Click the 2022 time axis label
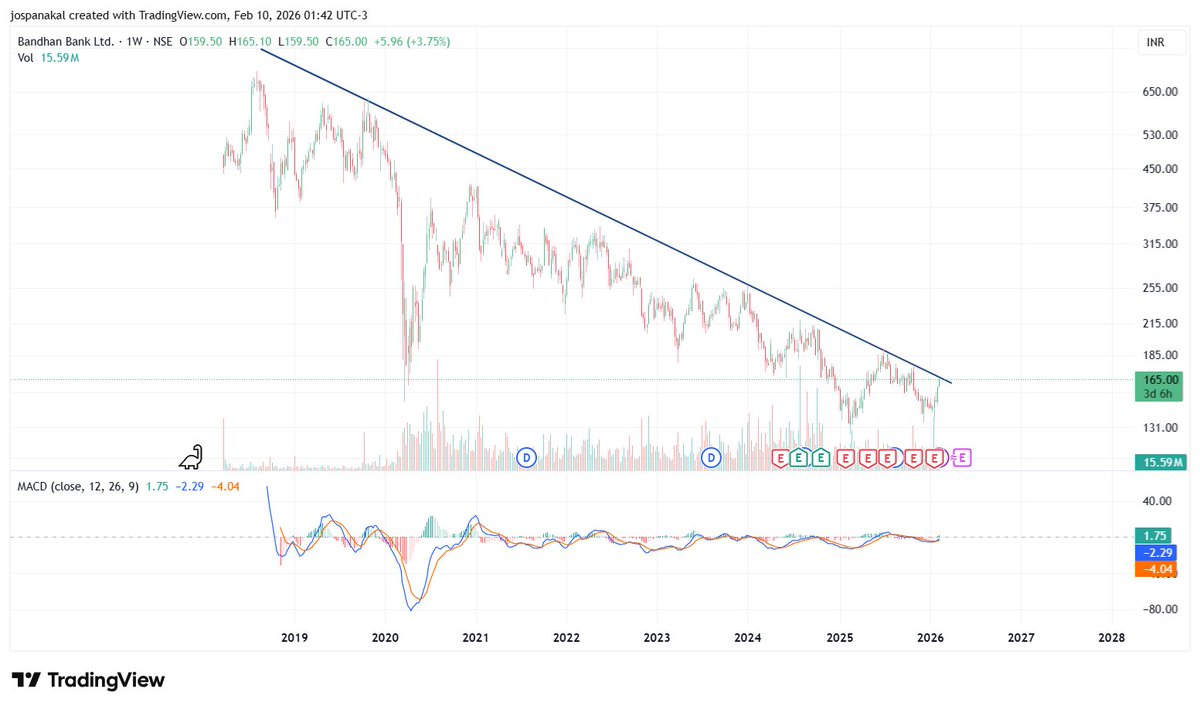The width and height of the screenshot is (1200, 709). point(566,637)
